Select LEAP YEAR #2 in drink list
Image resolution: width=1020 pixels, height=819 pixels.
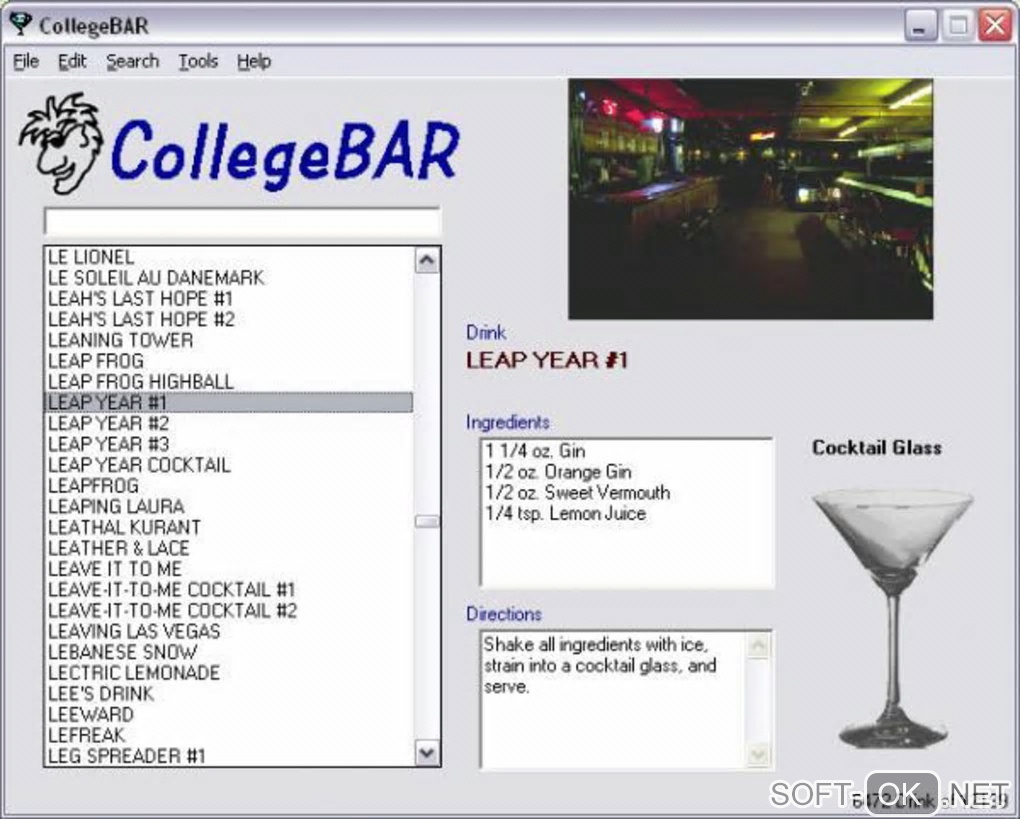(x=228, y=423)
